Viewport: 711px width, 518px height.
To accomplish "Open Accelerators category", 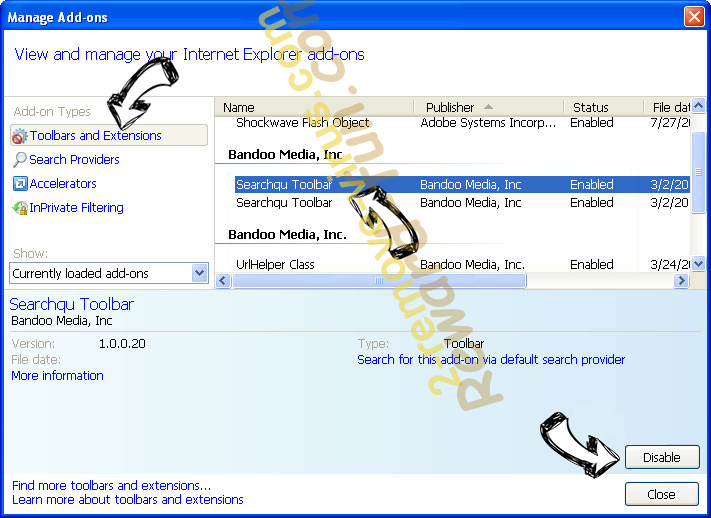I will 63,184.
